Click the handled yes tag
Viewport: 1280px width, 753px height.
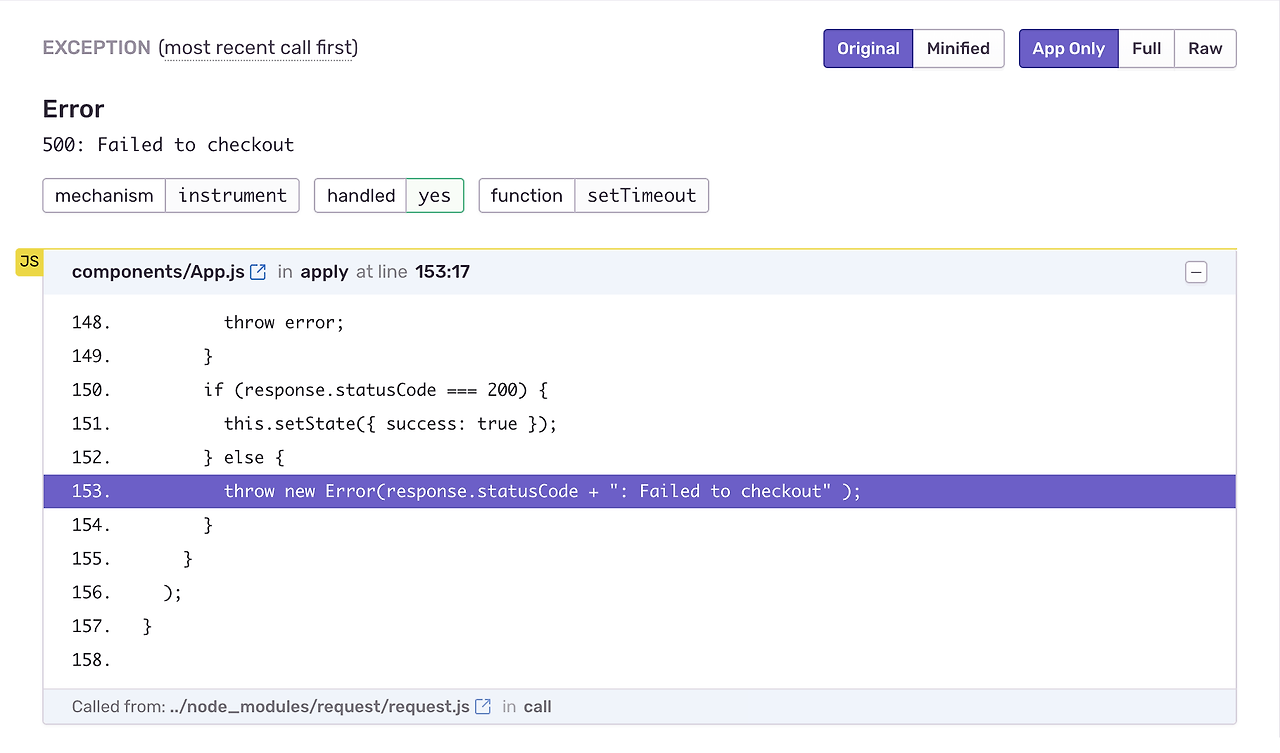pos(389,196)
